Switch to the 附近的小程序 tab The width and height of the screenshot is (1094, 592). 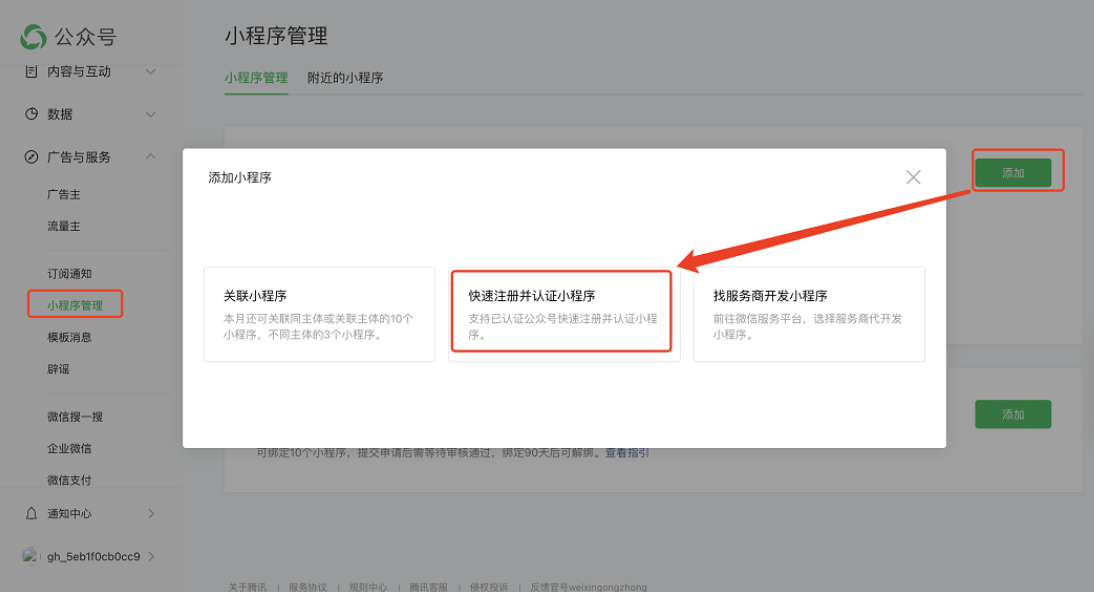[x=345, y=78]
